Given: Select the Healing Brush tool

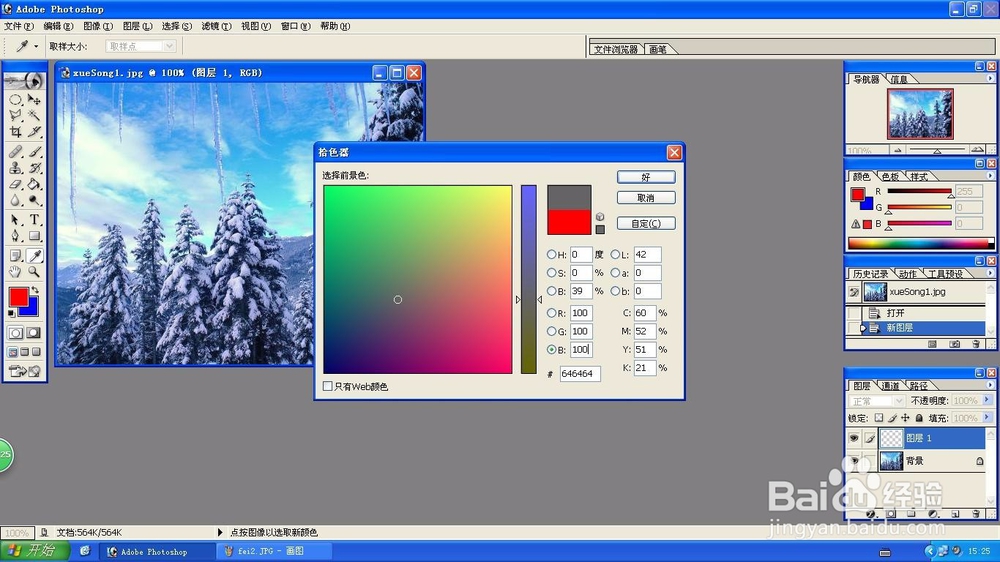Looking at the screenshot, I should (15, 152).
